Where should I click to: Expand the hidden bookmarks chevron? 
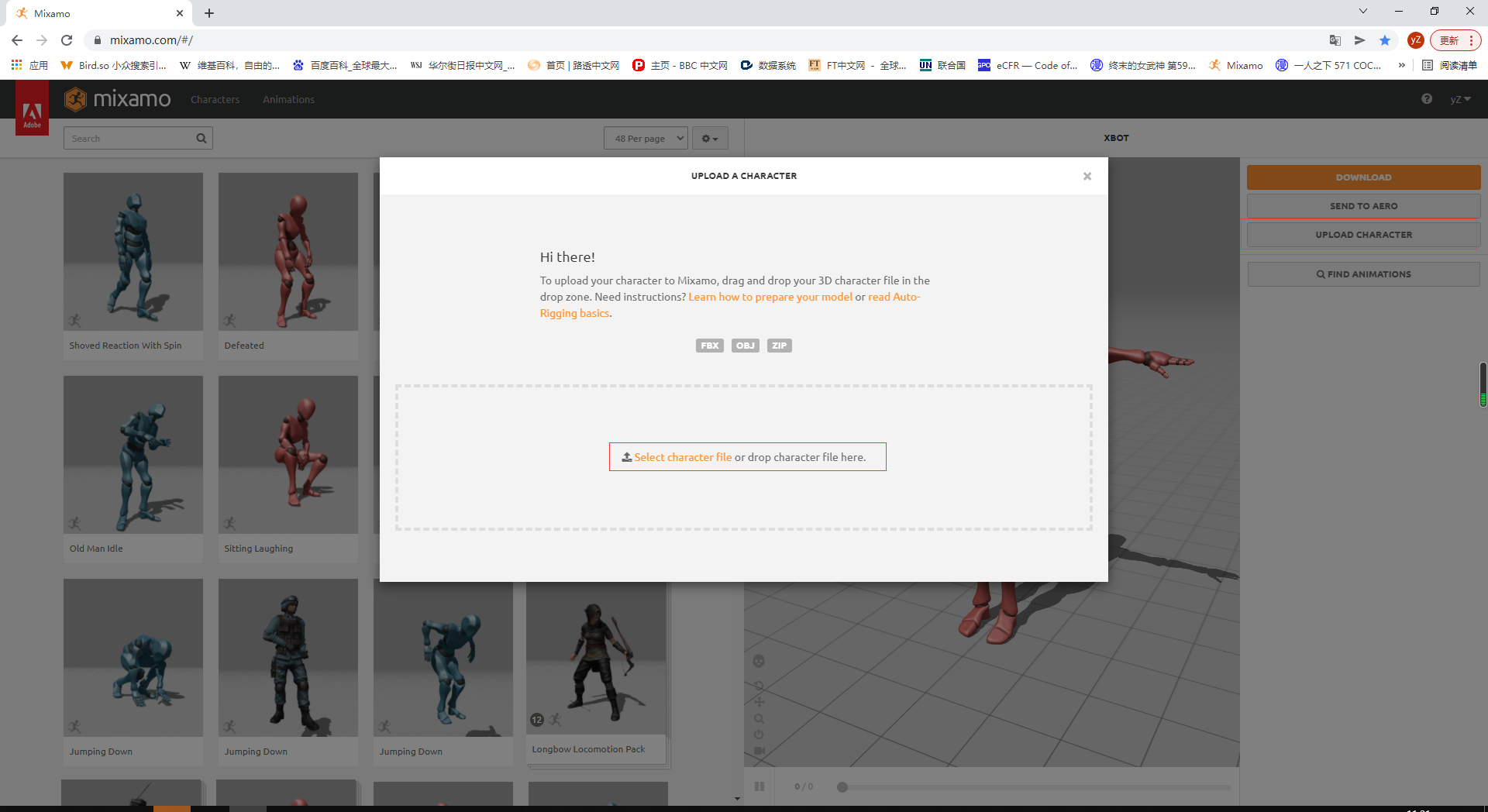tap(1401, 66)
